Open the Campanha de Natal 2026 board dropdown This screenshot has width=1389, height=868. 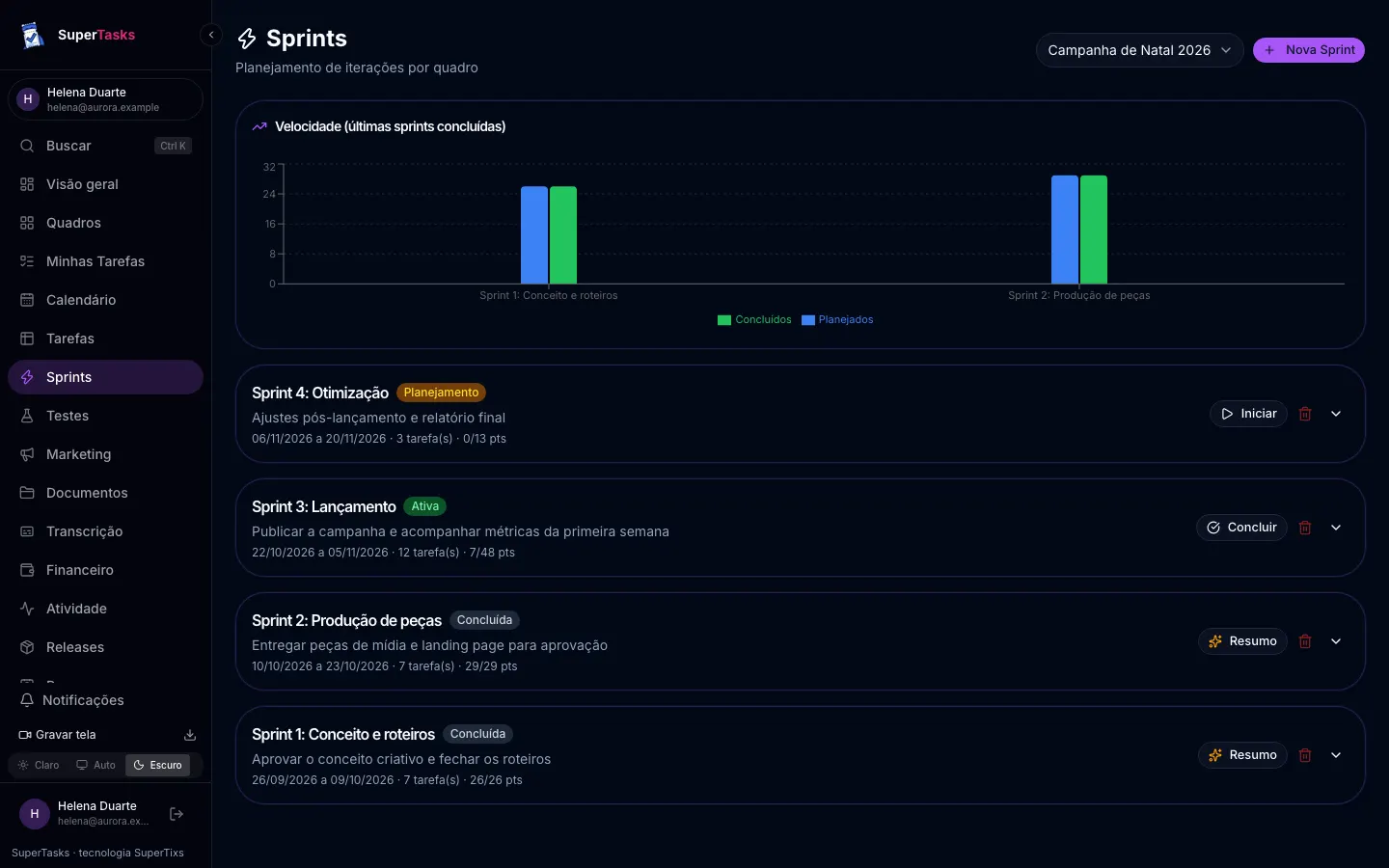[x=1139, y=50]
